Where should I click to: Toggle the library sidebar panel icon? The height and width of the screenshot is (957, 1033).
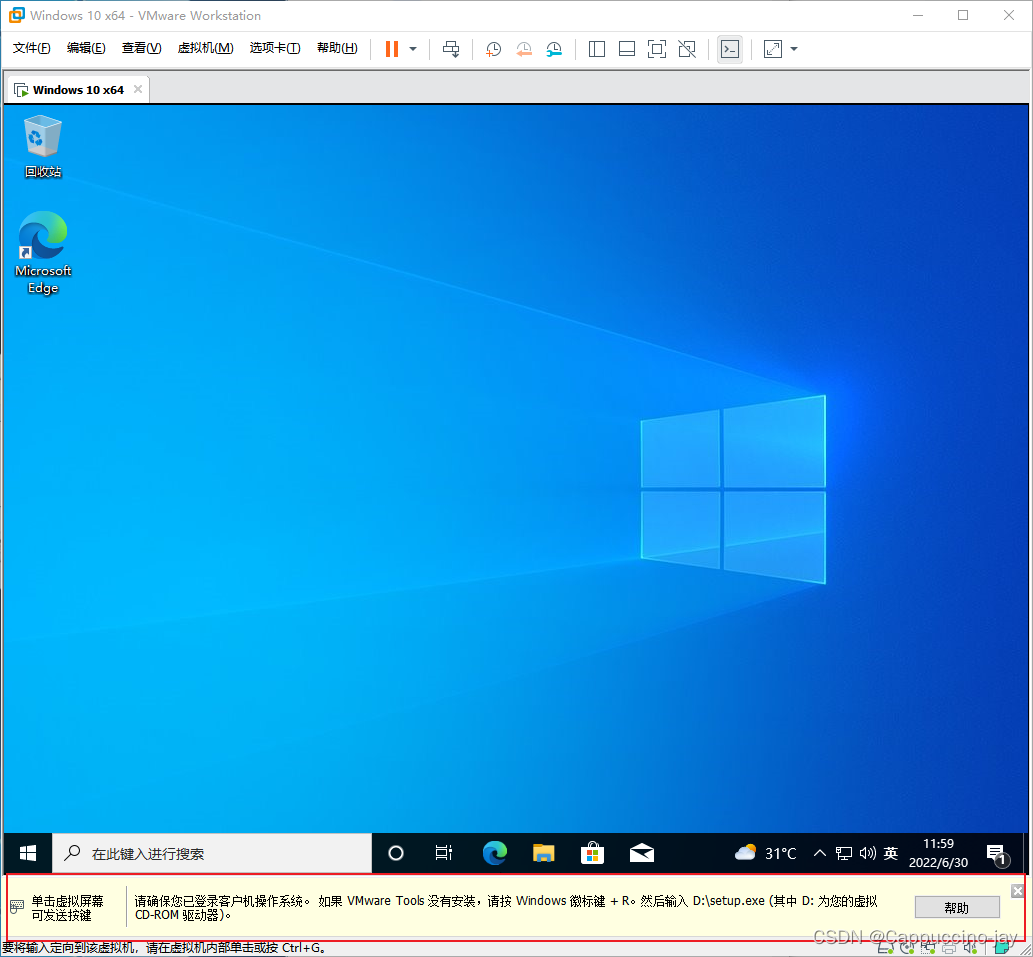(x=597, y=49)
